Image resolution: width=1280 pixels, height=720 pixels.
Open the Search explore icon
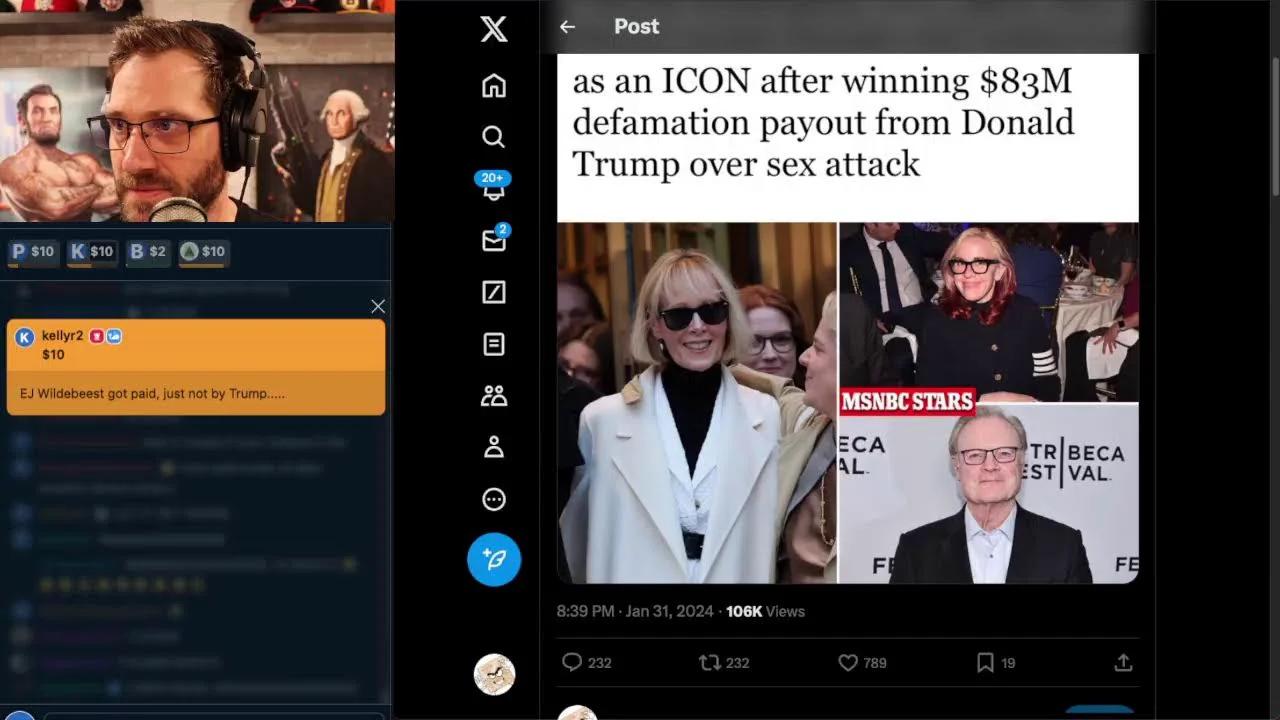493,137
